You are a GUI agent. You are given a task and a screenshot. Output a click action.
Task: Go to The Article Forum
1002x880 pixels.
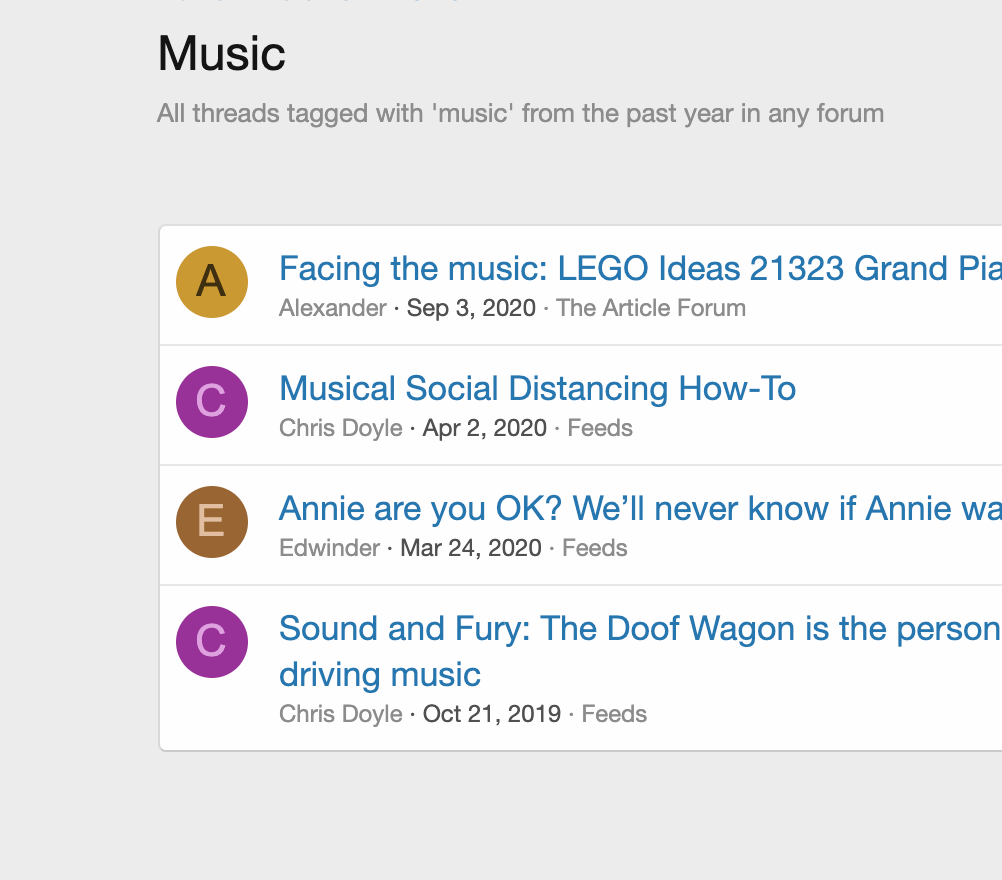pyautogui.click(x=651, y=308)
